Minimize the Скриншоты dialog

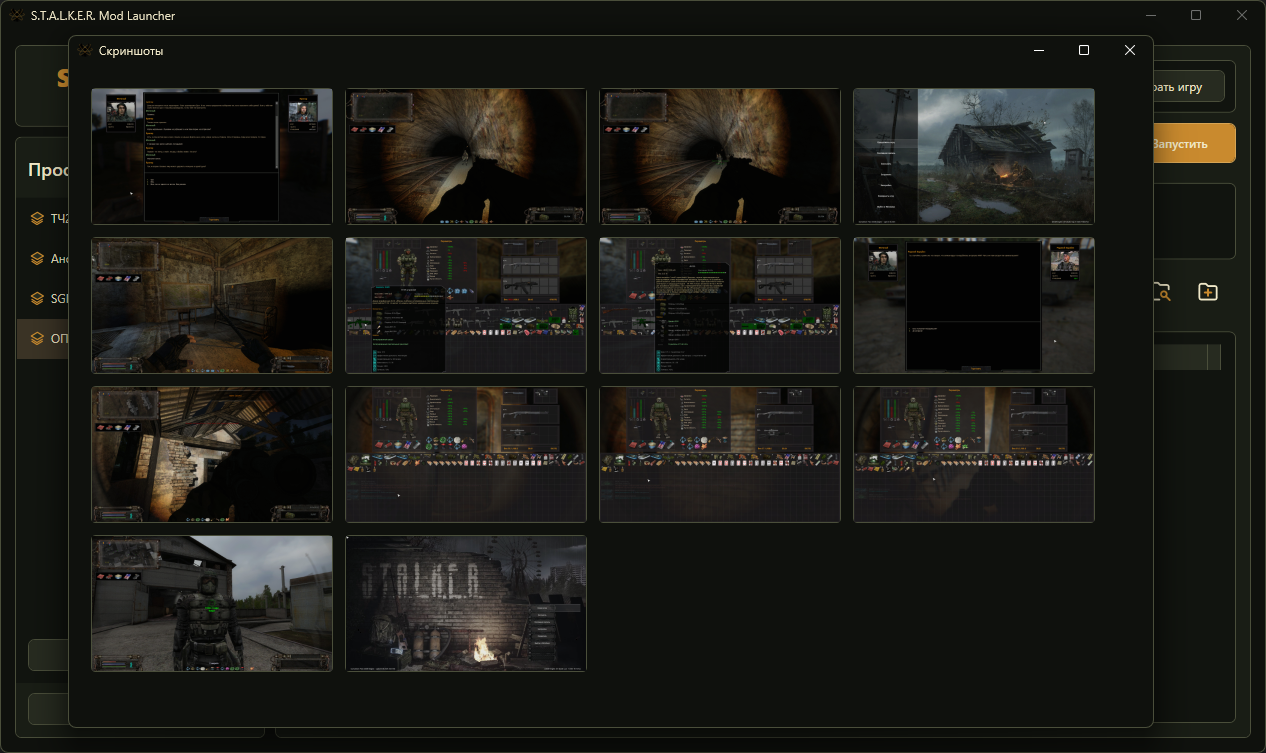point(1039,50)
